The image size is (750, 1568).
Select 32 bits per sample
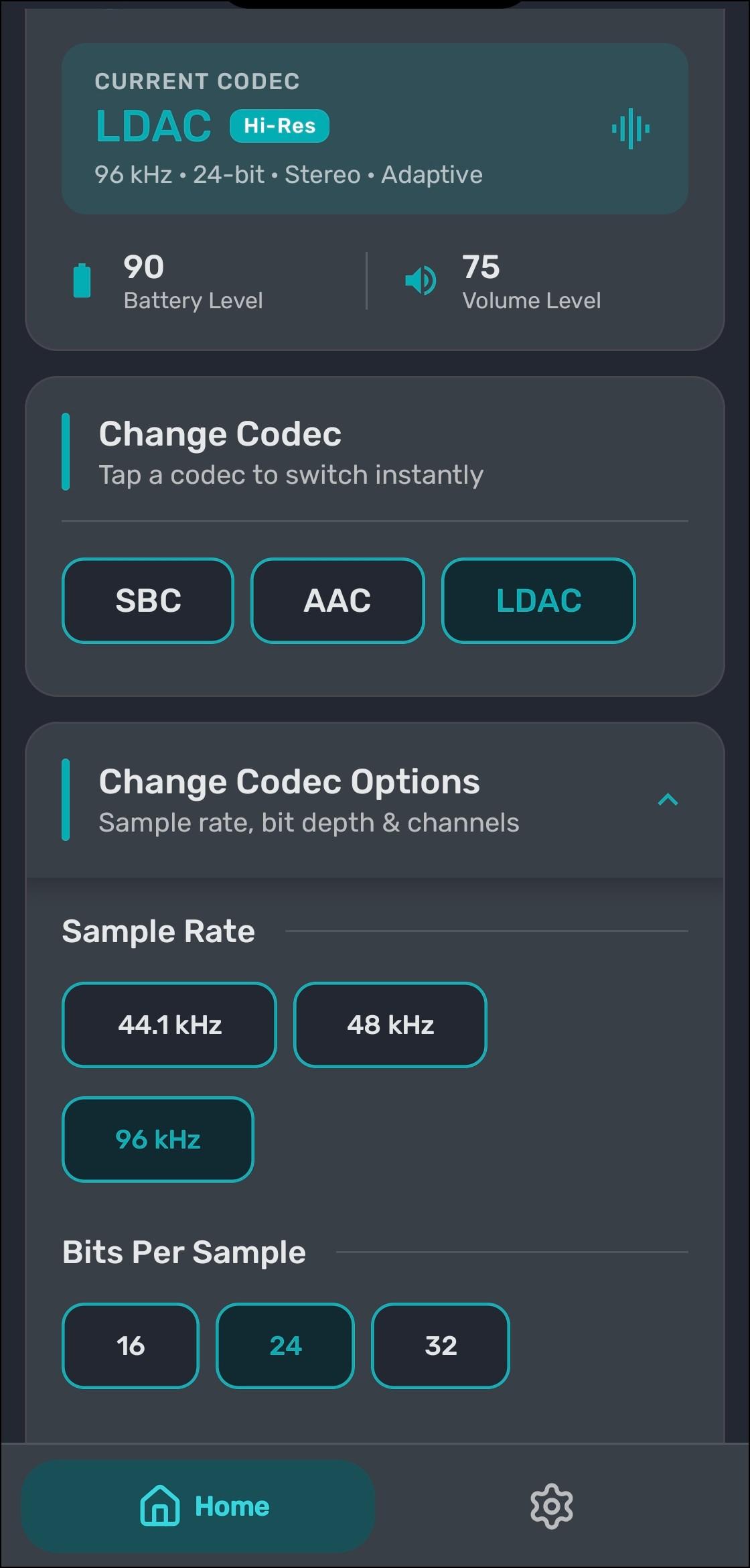(441, 1346)
